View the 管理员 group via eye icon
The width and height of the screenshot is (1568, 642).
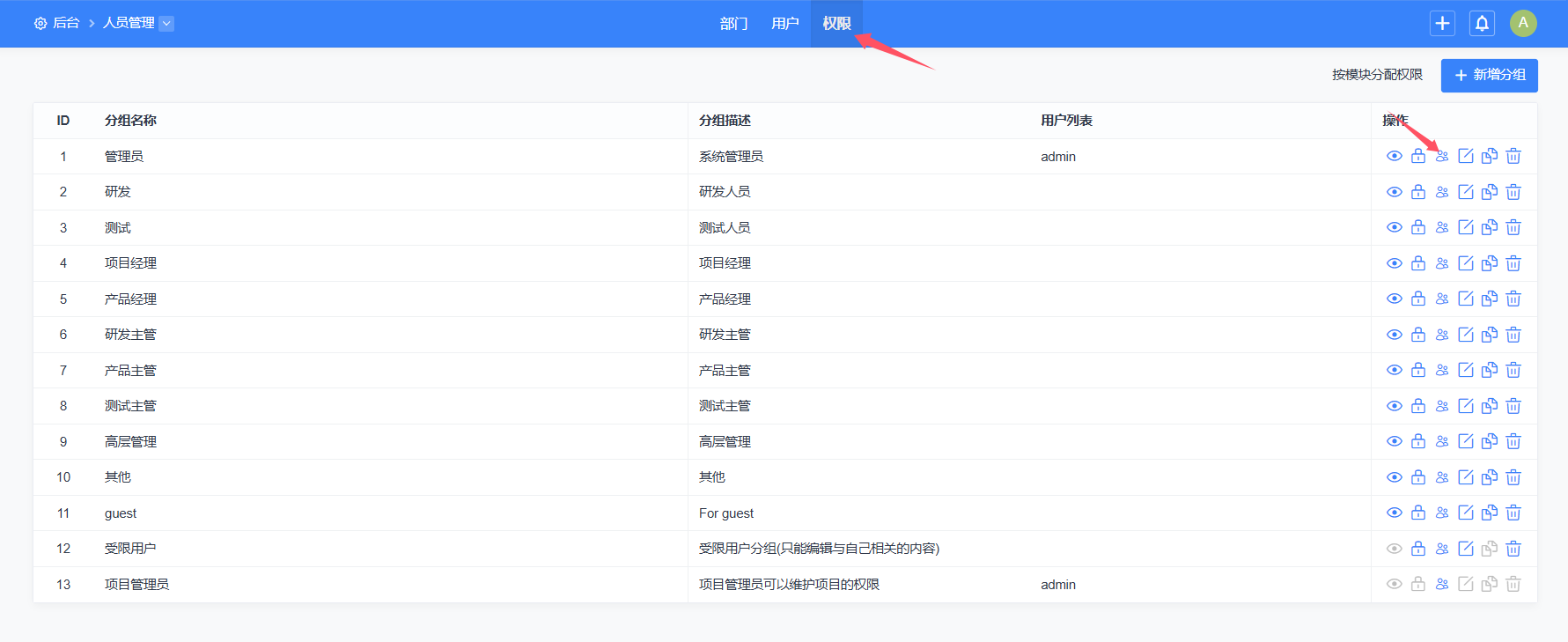pyautogui.click(x=1395, y=156)
